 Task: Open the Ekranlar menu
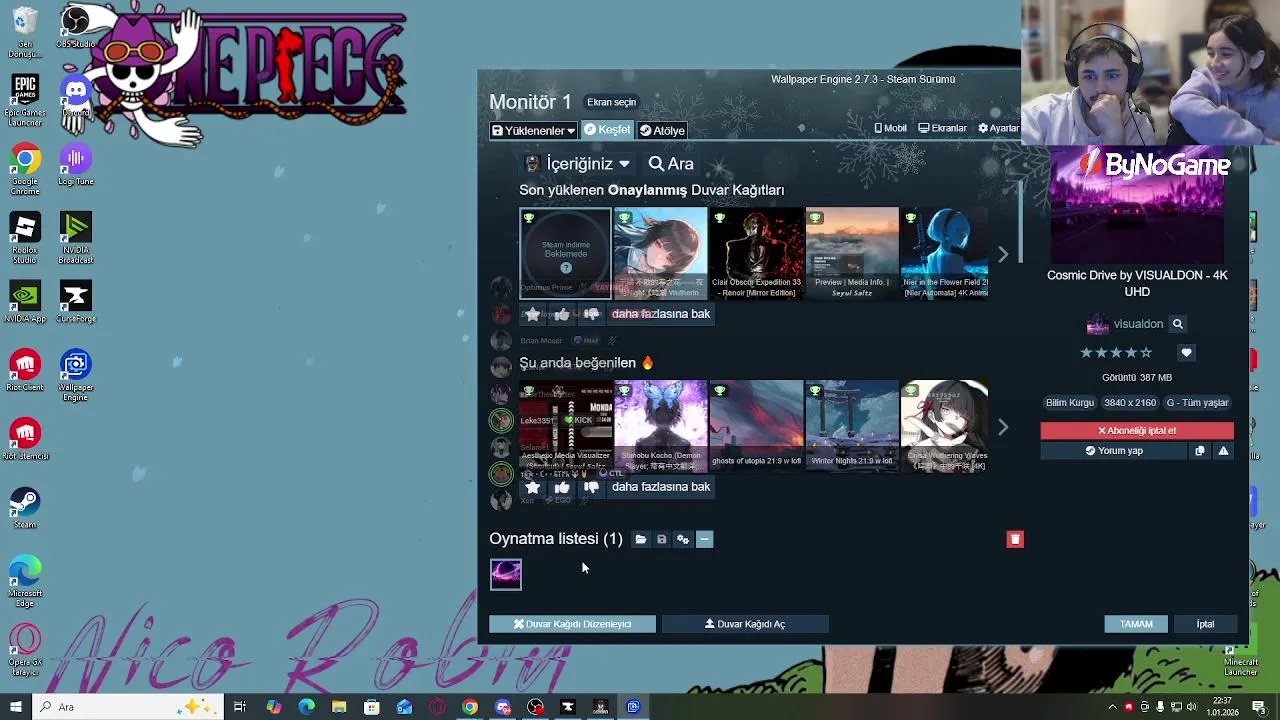[x=943, y=128]
